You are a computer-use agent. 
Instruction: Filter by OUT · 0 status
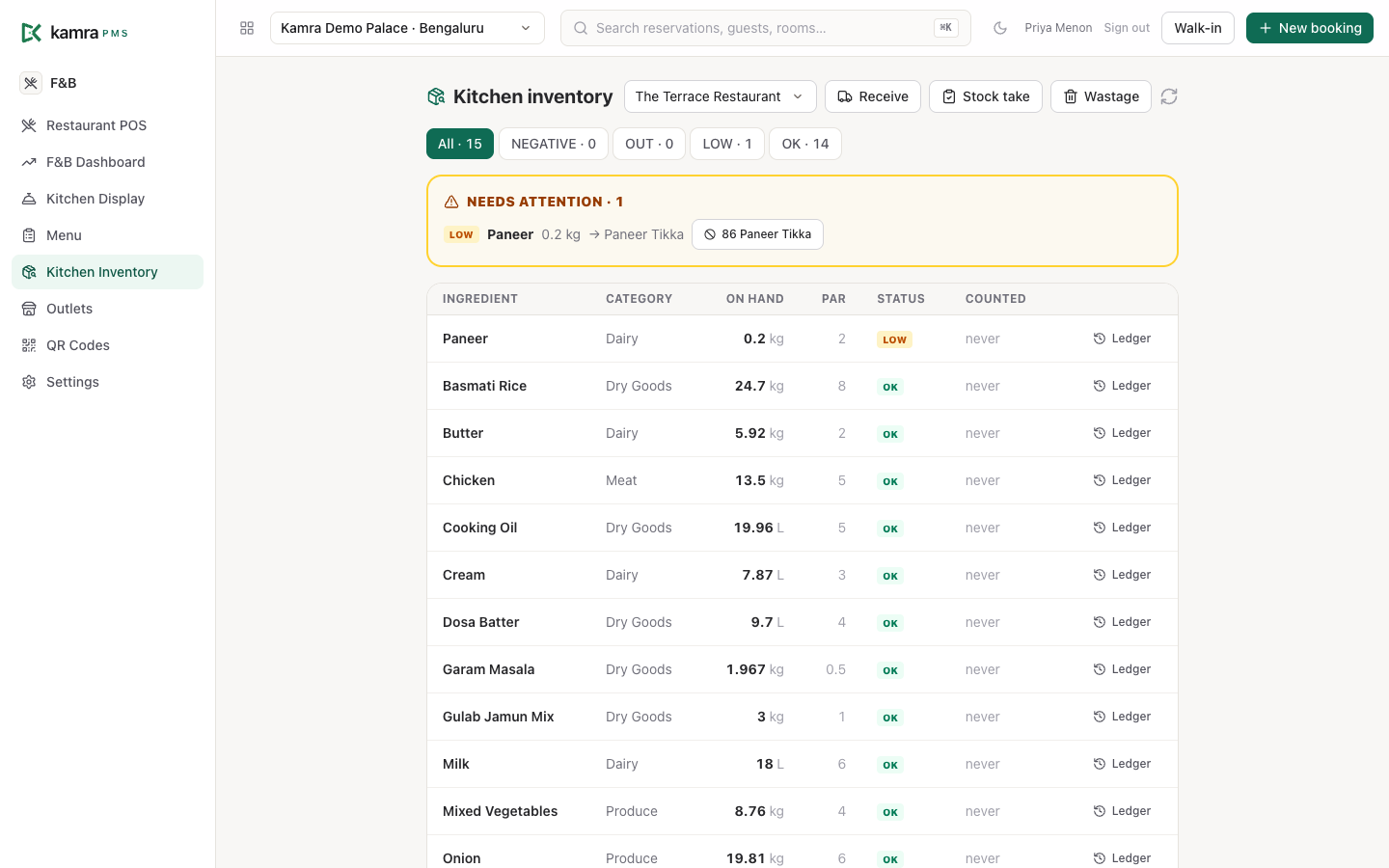(649, 144)
